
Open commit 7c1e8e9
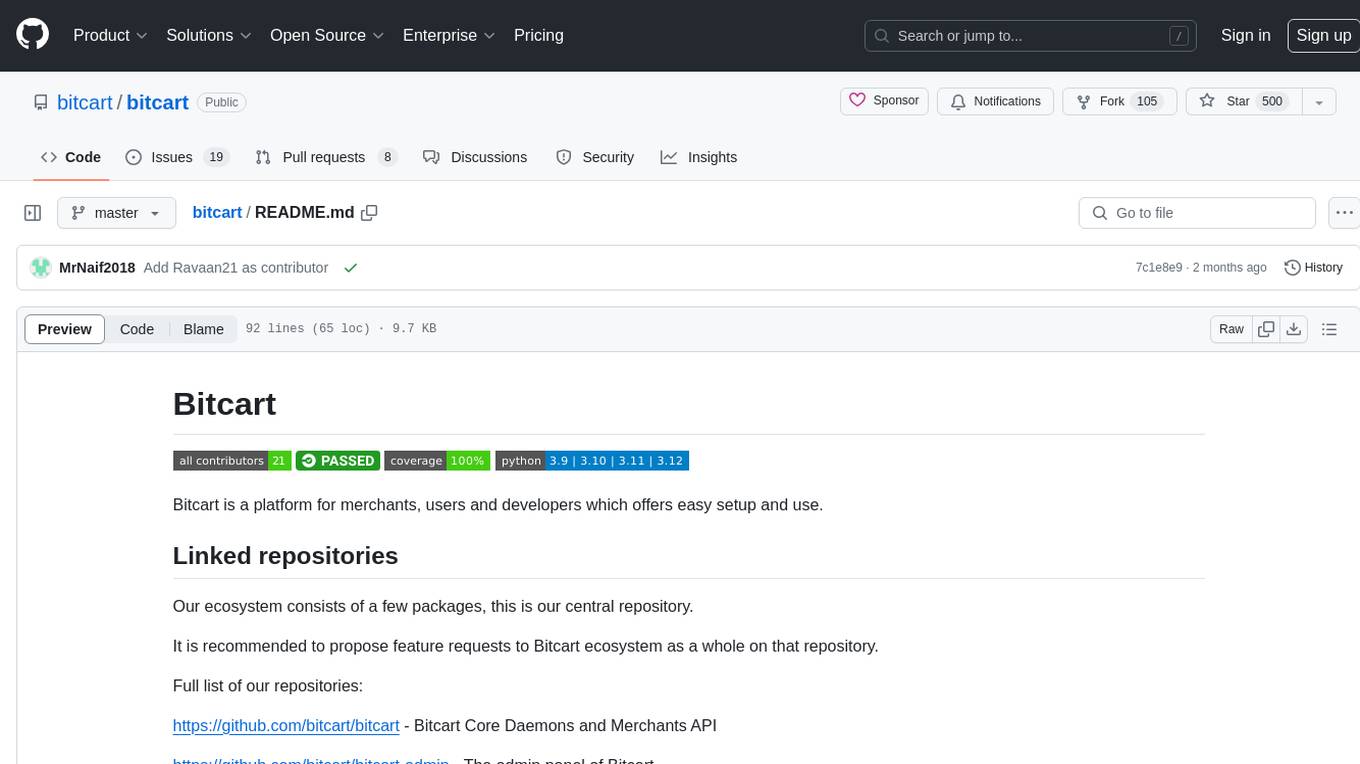pyautogui.click(x=1159, y=268)
